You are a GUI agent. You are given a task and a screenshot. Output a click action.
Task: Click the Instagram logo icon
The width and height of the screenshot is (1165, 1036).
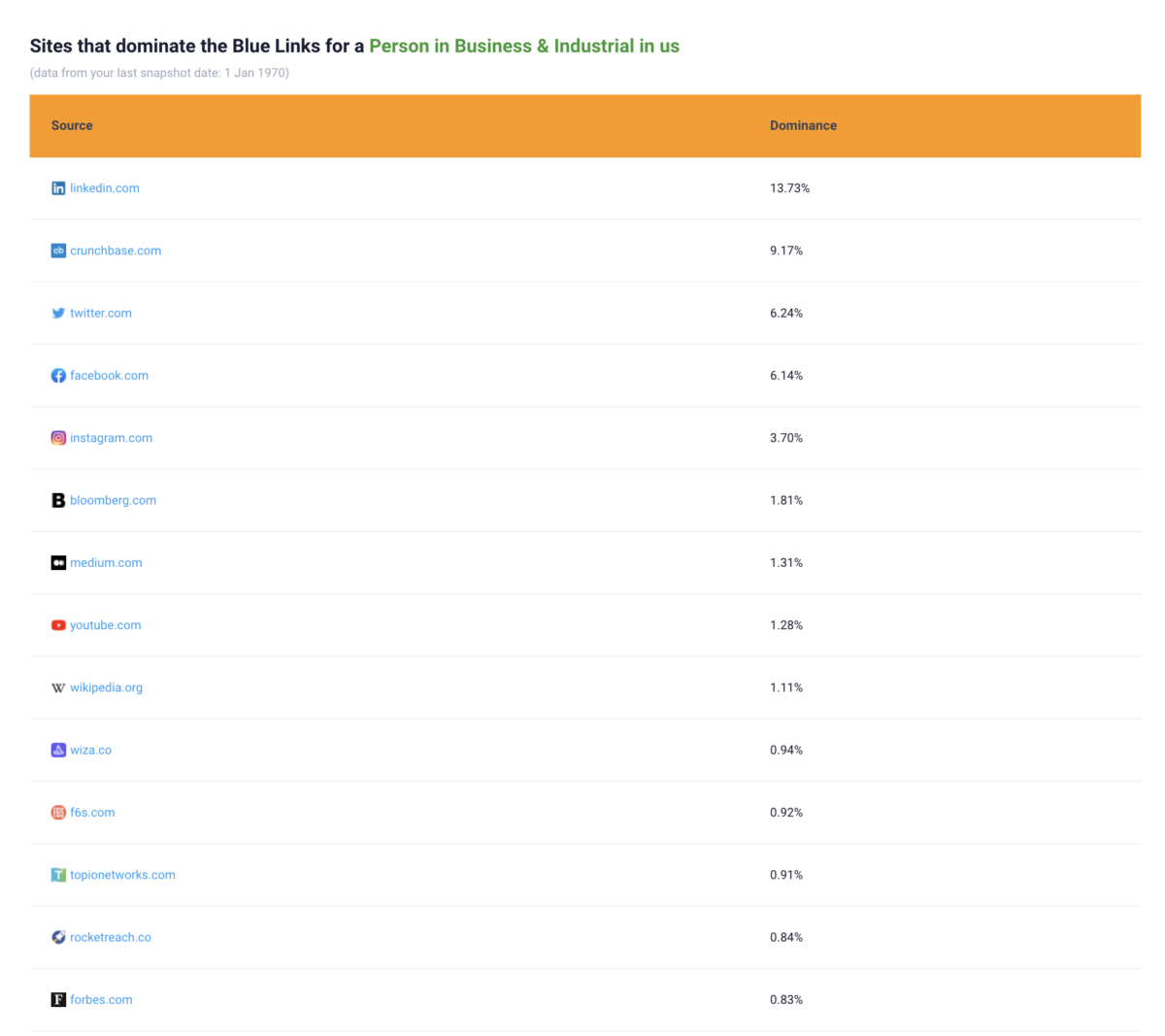point(58,438)
